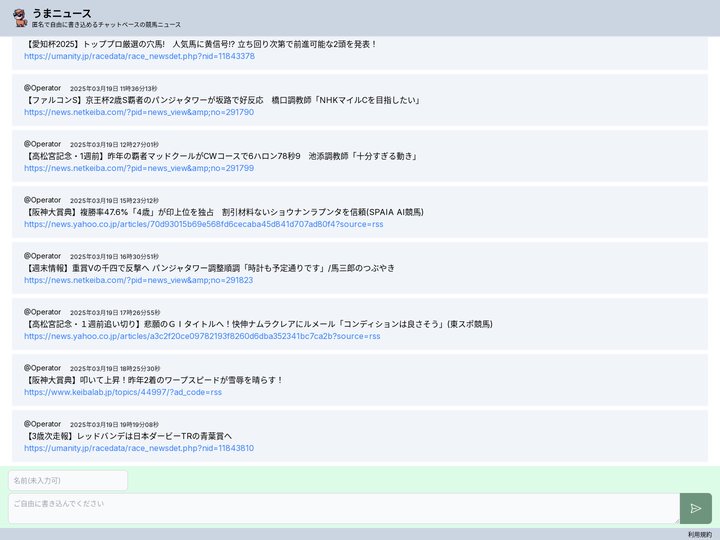Click timestamp 2025年03月19日 17時26分55秒

[115, 313]
